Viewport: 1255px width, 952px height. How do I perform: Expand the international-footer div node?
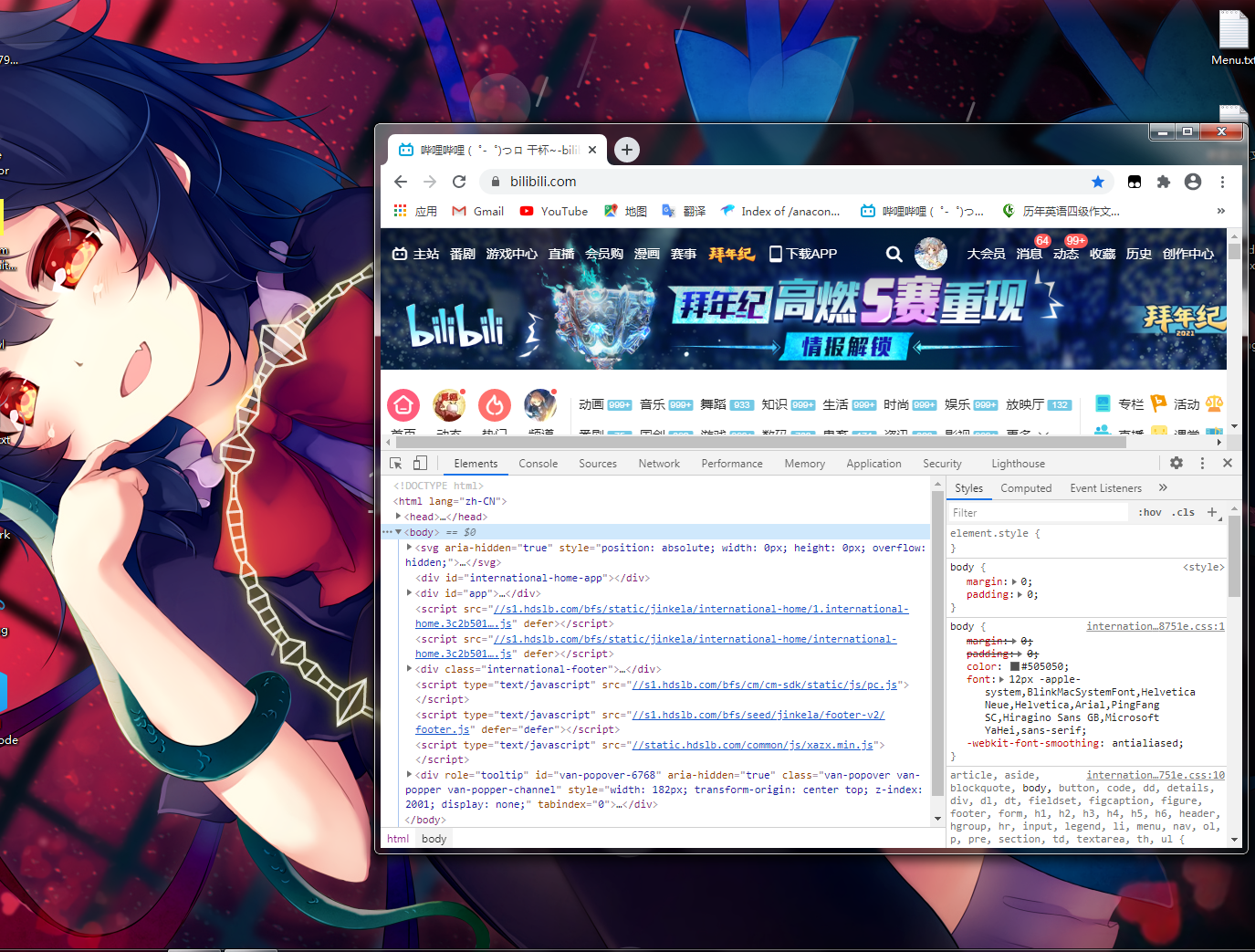pos(410,669)
